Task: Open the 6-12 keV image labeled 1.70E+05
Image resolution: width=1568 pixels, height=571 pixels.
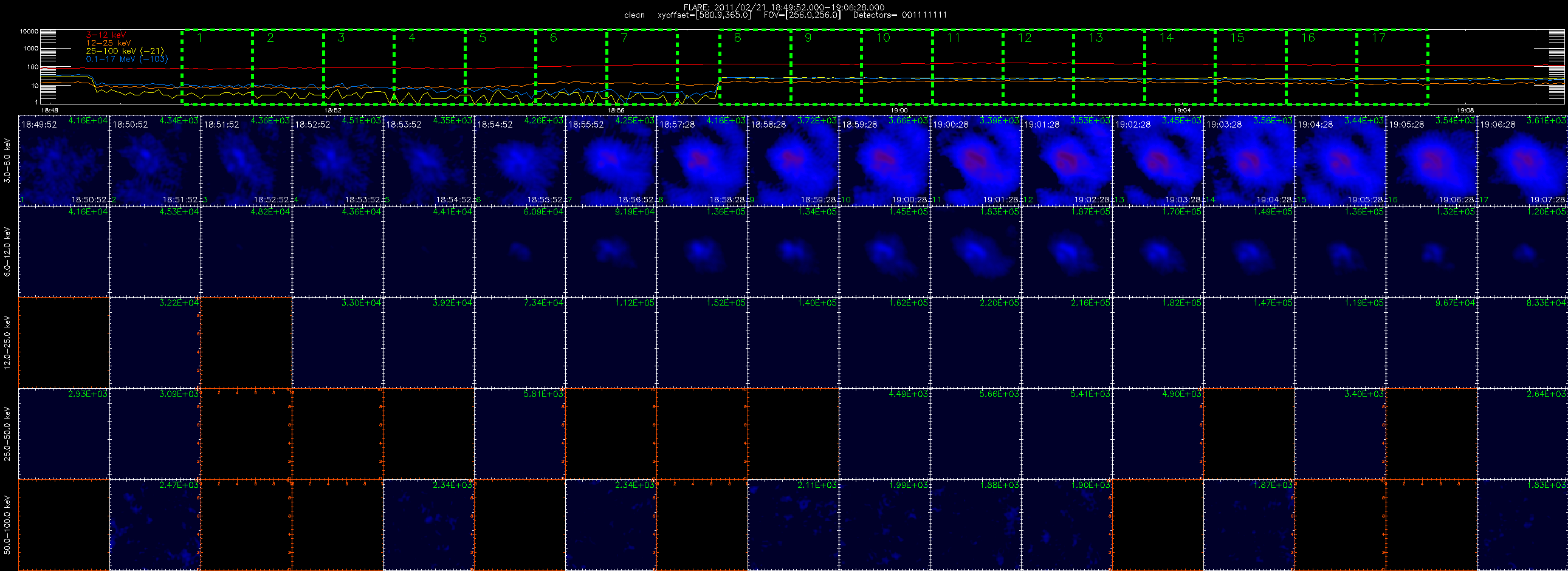Action: 1158,251
